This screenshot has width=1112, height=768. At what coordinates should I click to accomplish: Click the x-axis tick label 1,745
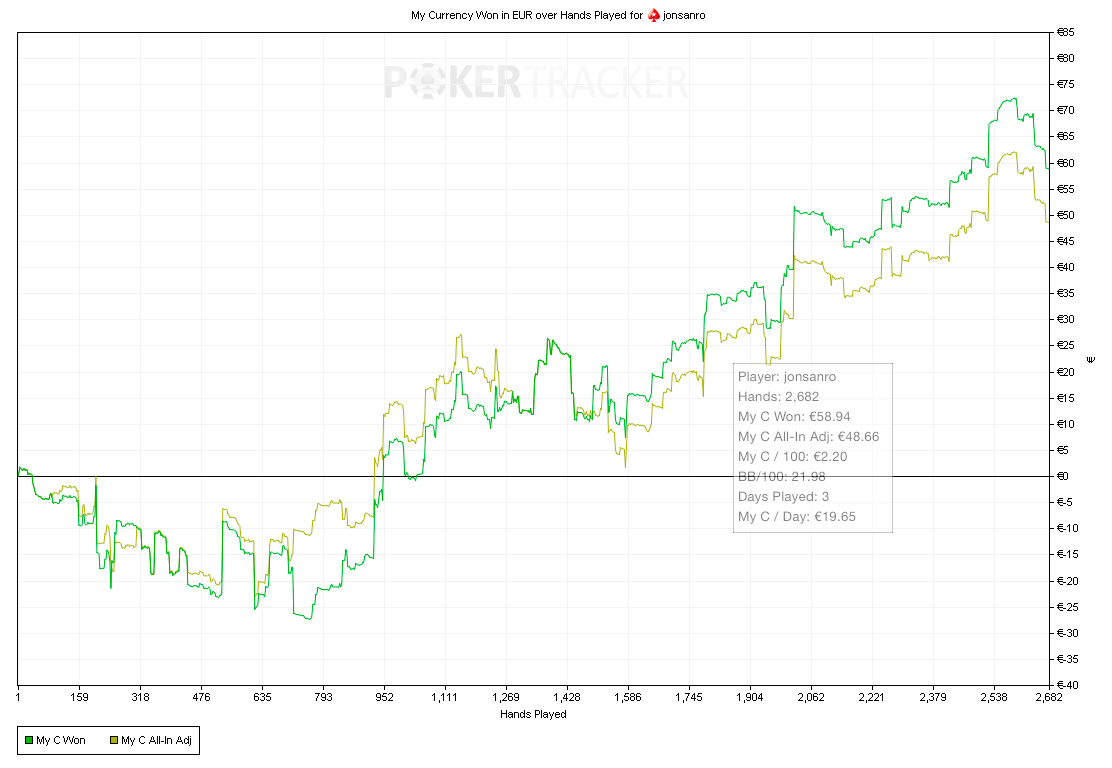689,697
